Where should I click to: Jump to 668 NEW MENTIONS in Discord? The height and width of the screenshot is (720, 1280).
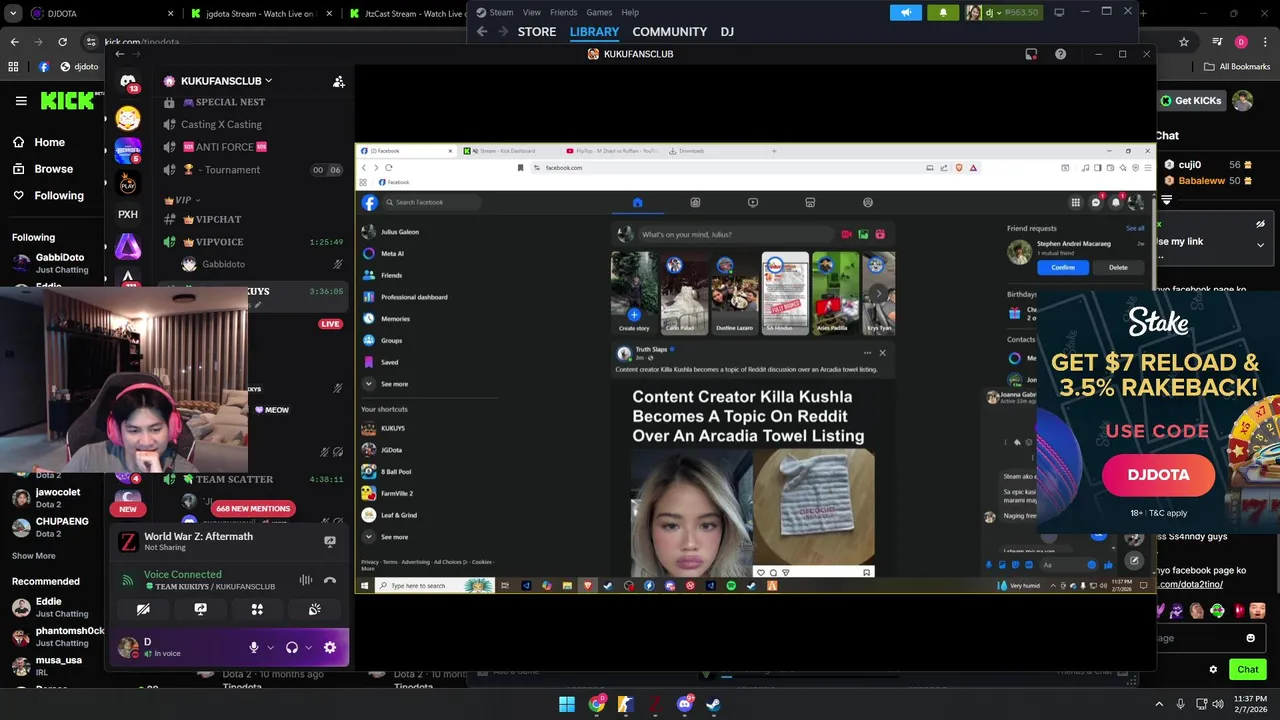pyautogui.click(x=253, y=509)
